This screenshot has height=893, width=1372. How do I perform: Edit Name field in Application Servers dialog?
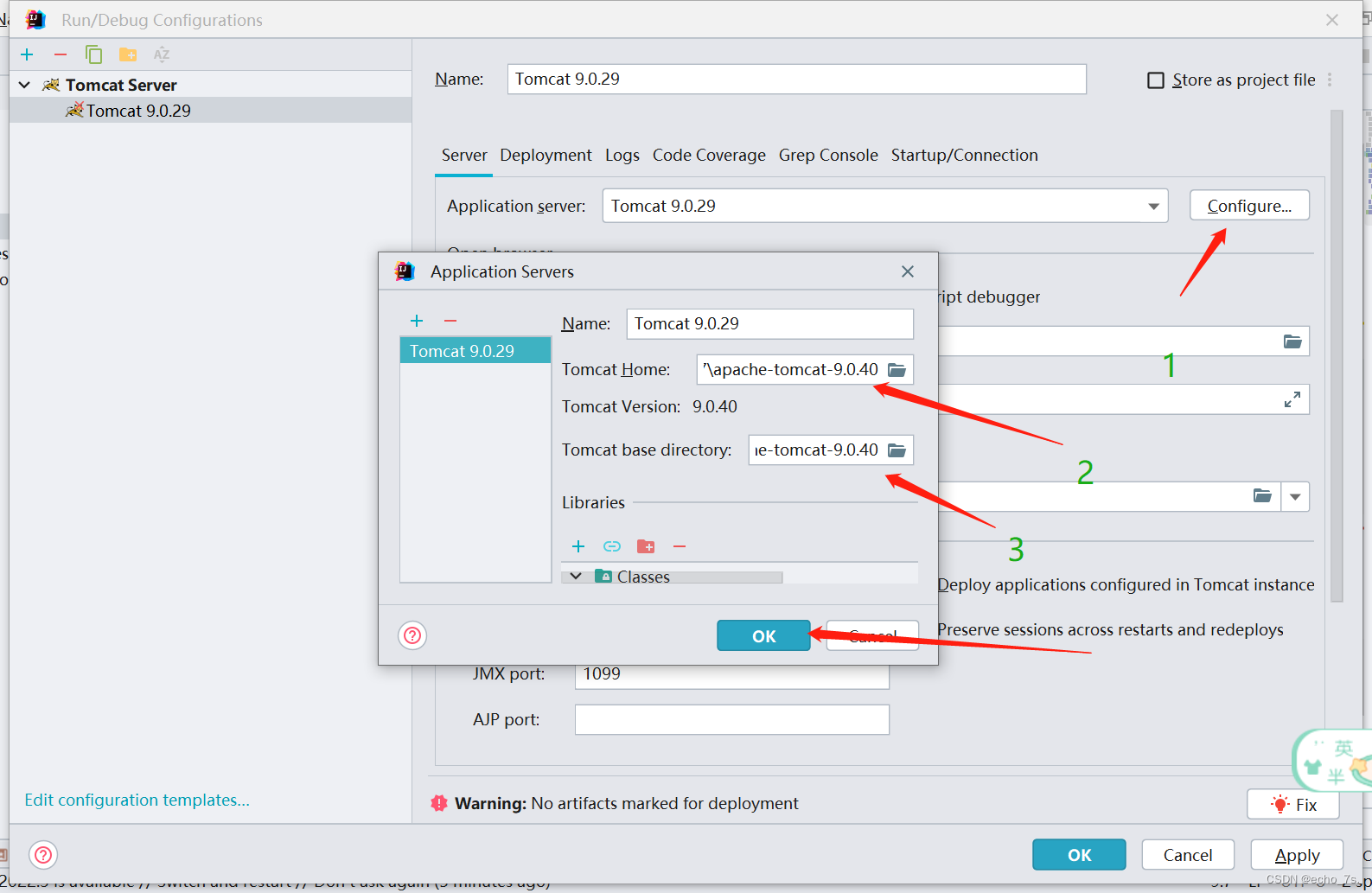pos(769,323)
